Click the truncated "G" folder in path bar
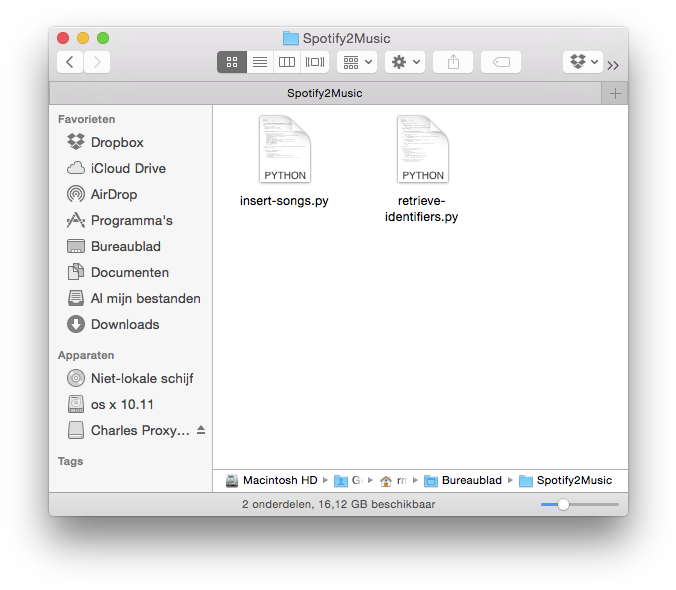Screen dimensions: 676x590 coord(348,481)
